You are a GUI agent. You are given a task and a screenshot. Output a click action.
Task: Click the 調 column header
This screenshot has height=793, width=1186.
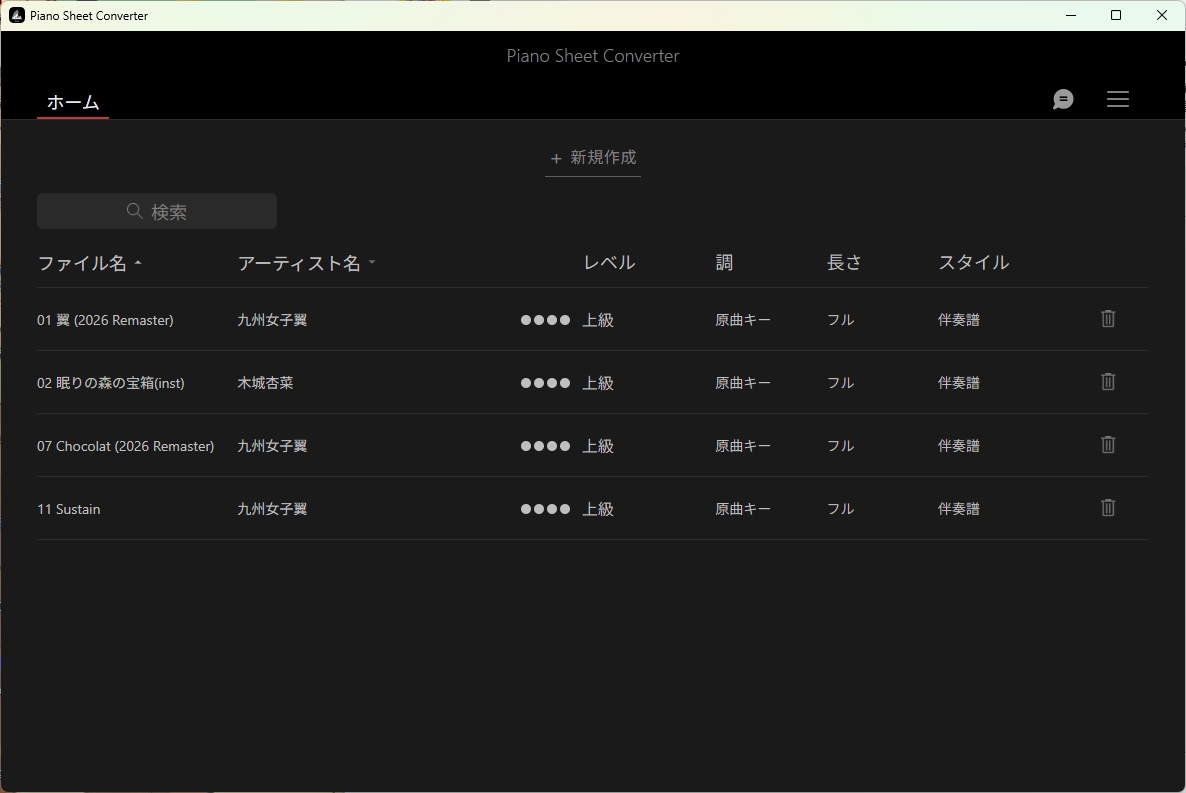724,263
